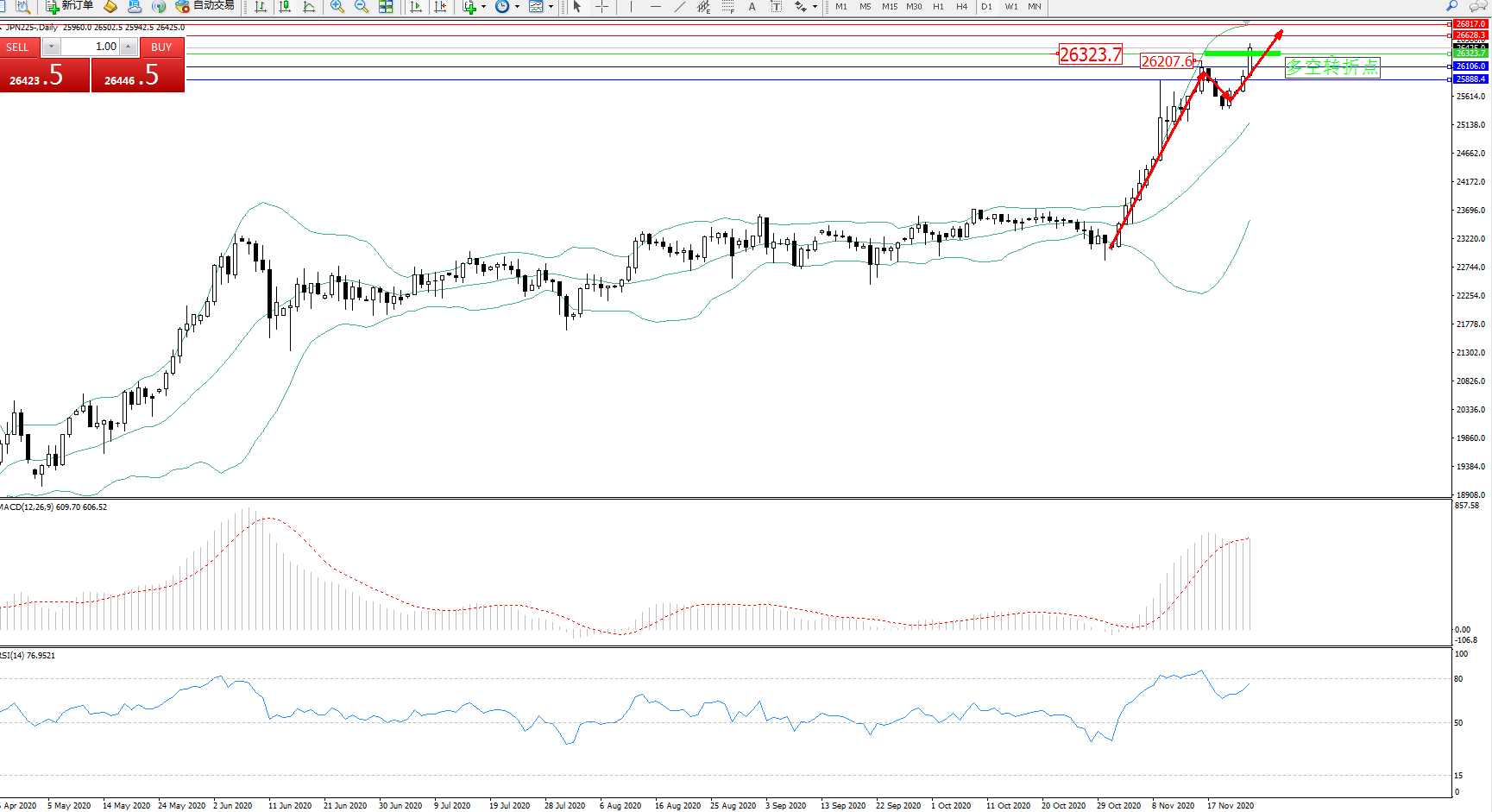This screenshot has height=812, width=1492.
Task: Toggle AutoTrading (自动交易) button
Action: point(205,6)
